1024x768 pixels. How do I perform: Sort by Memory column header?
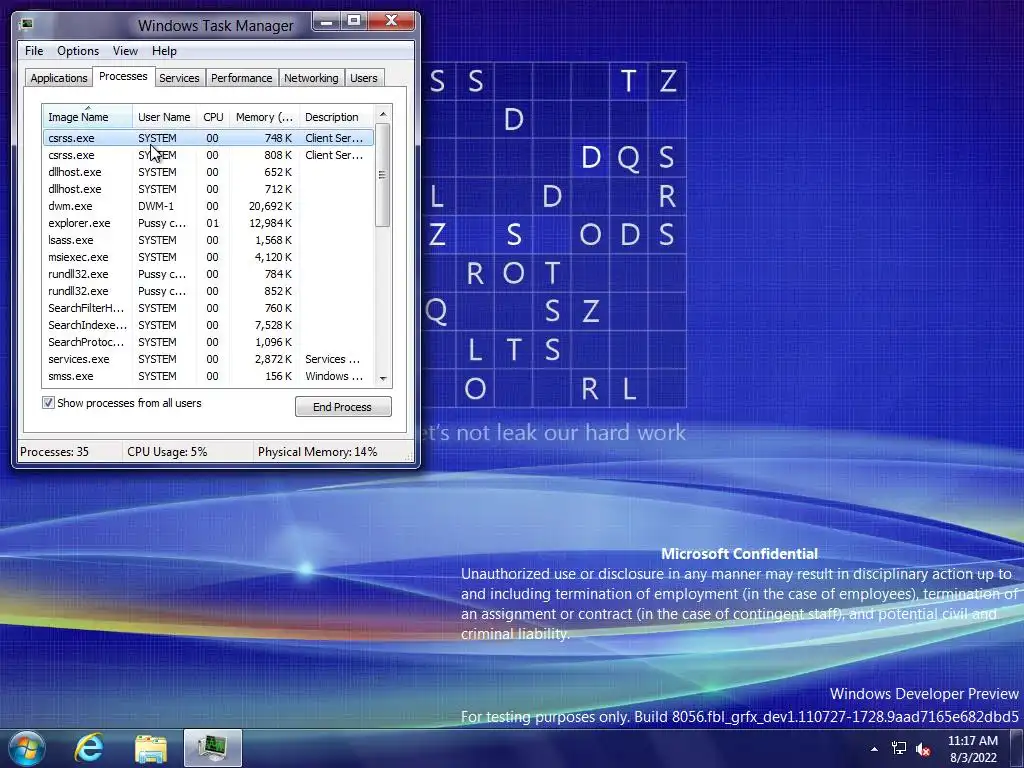pyautogui.click(x=264, y=117)
